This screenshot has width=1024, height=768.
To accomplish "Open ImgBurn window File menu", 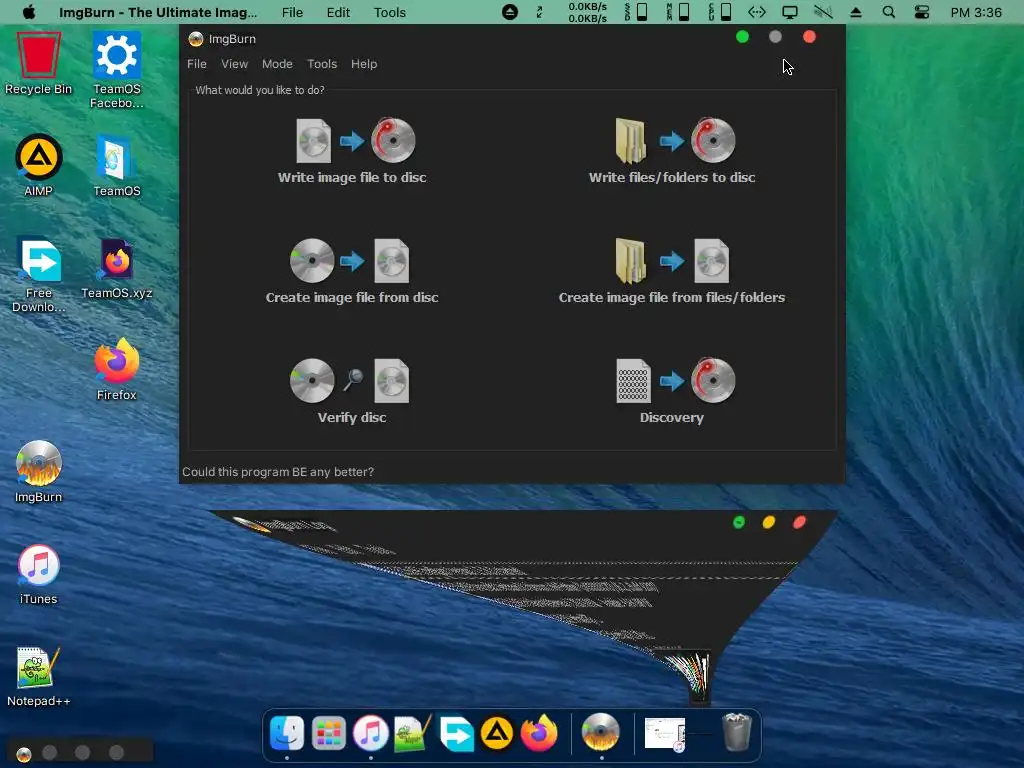I will [x=197, y=64].
